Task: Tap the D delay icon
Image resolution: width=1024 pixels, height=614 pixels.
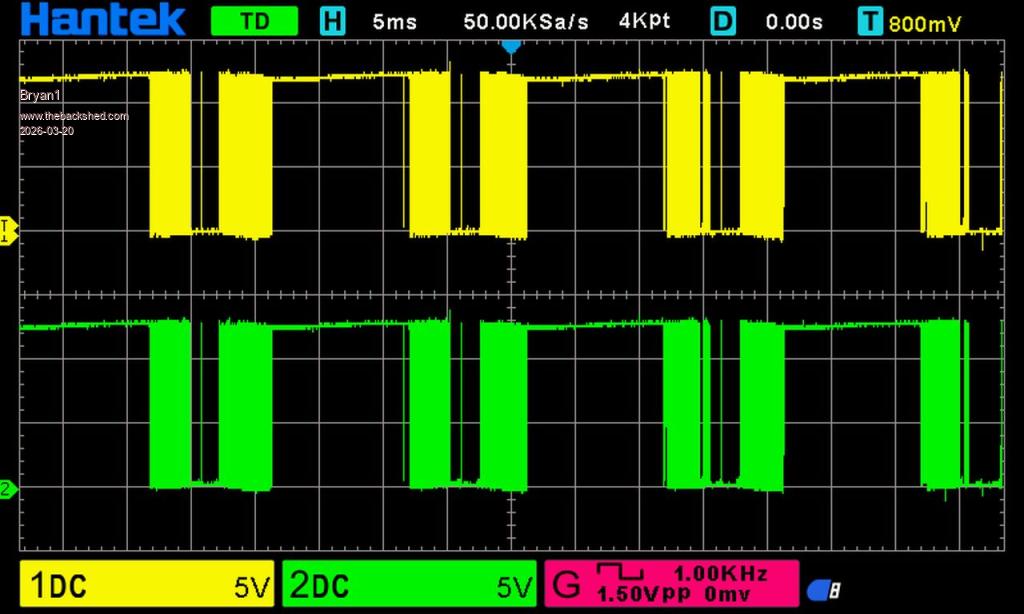Action: point(723,21)
